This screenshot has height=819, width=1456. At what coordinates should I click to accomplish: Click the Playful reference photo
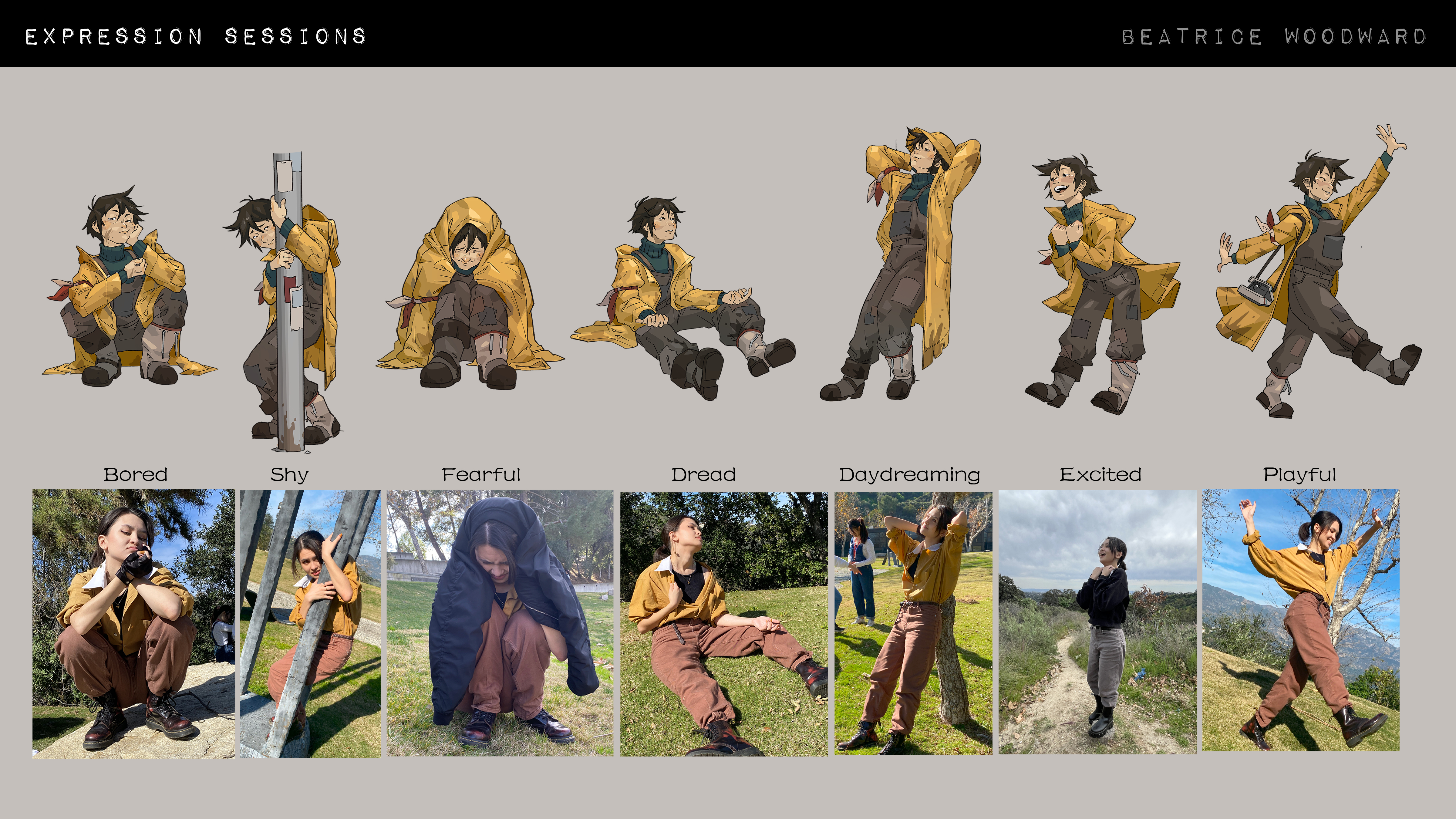point(1301,620)
